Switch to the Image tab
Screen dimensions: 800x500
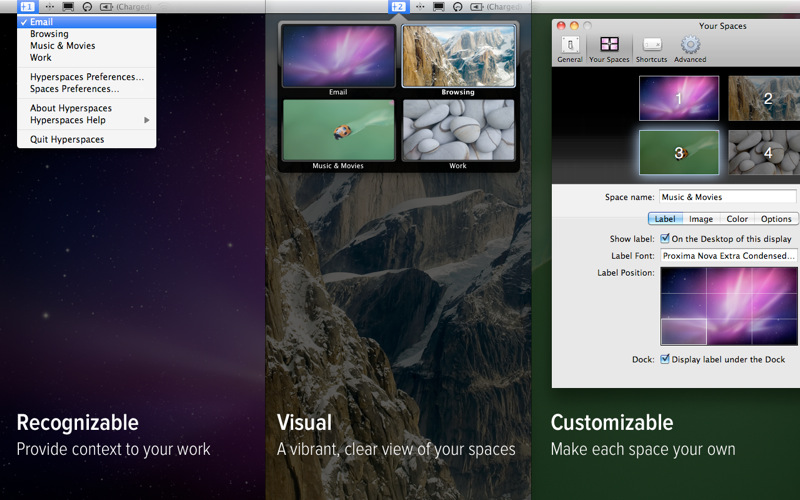pyautogui.click(x=701, y=219)
